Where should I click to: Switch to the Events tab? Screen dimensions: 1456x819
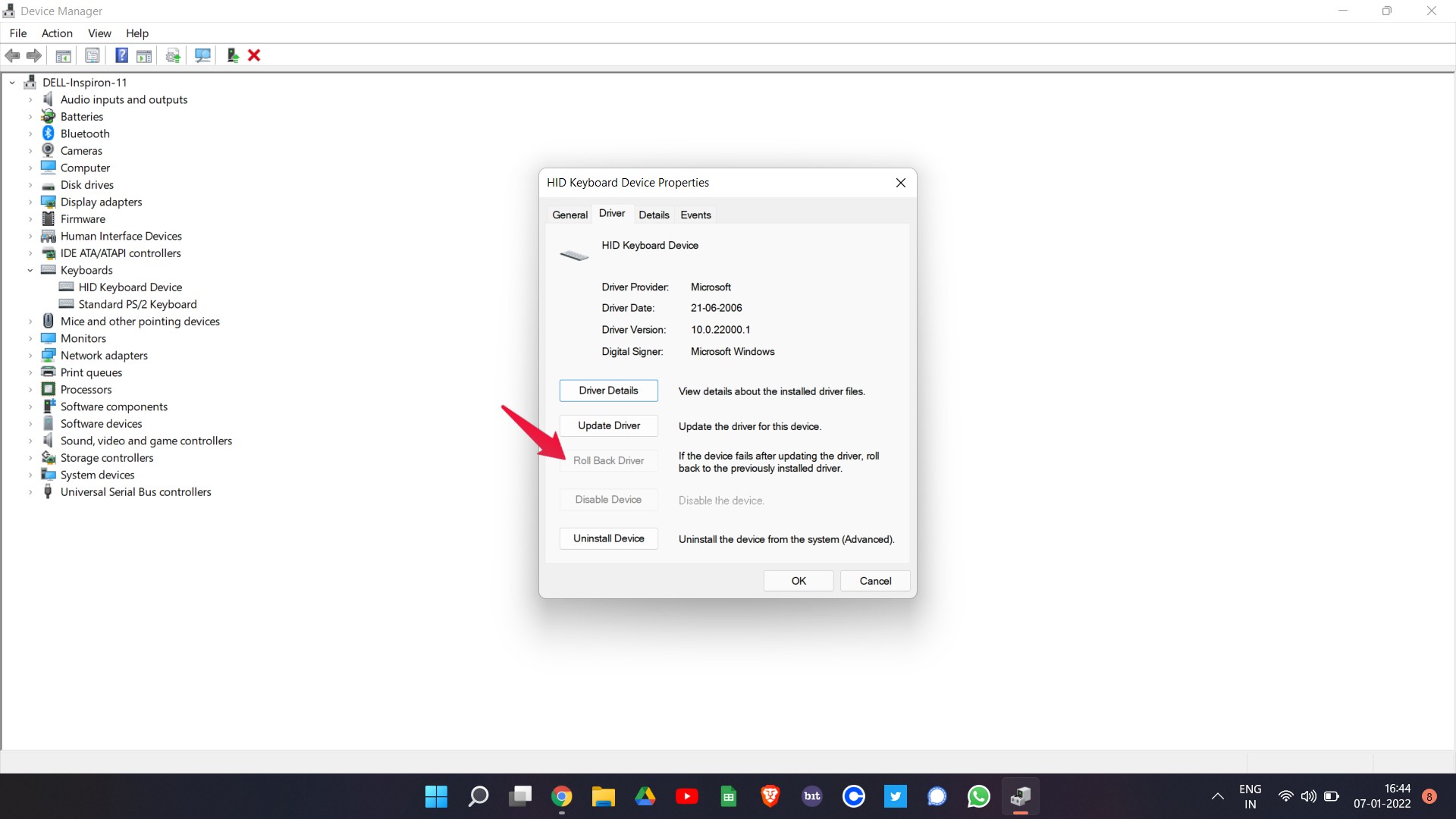[695, 215]
